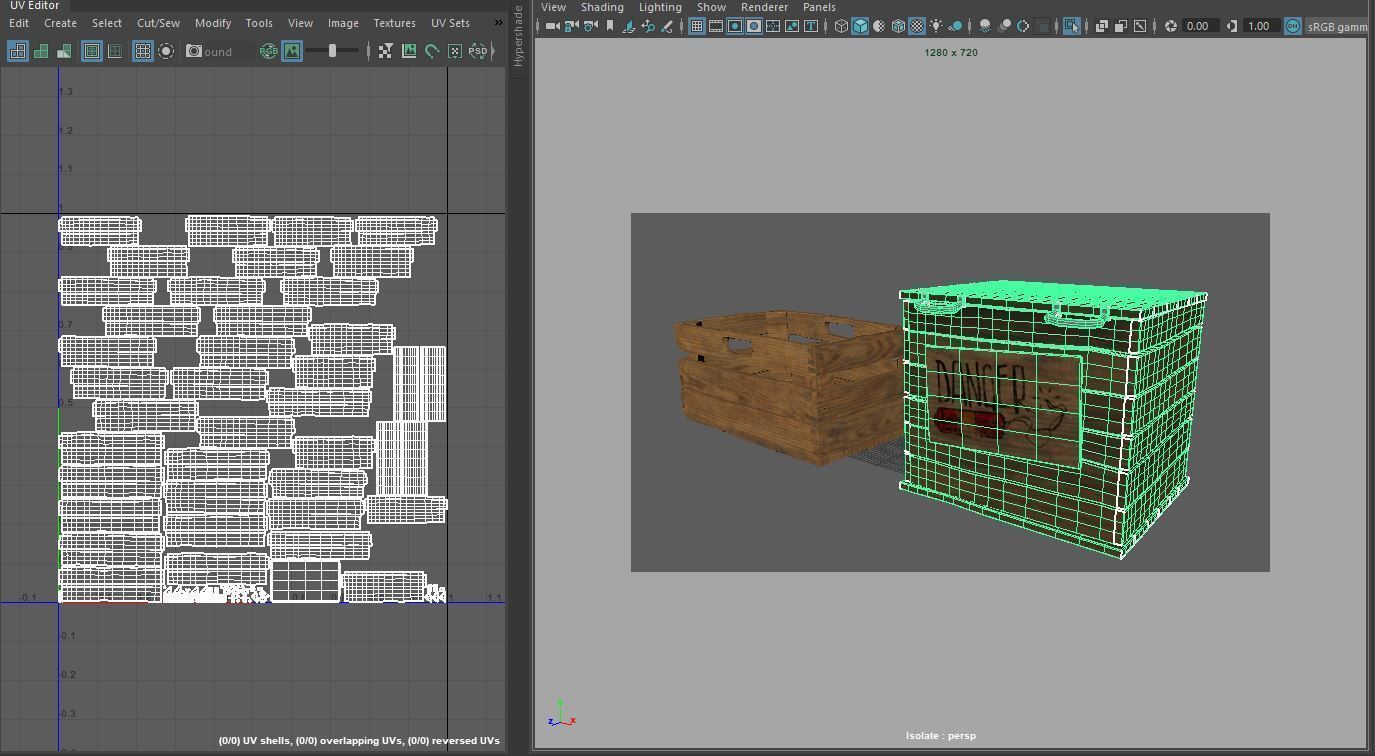Open the UV Editor View menu
Screen dimensions: 1375x756
300,23
